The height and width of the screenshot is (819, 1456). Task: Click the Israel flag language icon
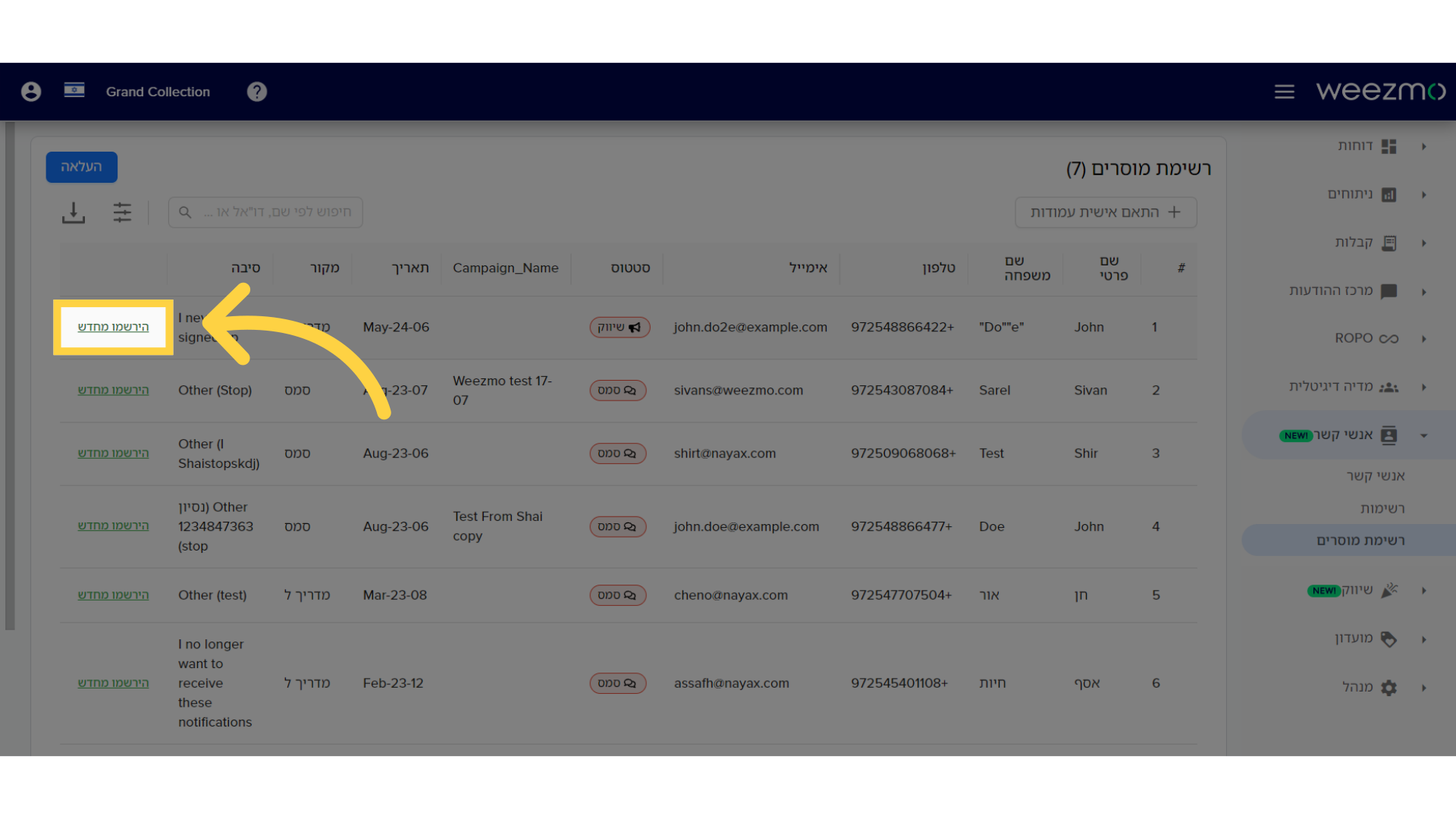tap(74, 90)
